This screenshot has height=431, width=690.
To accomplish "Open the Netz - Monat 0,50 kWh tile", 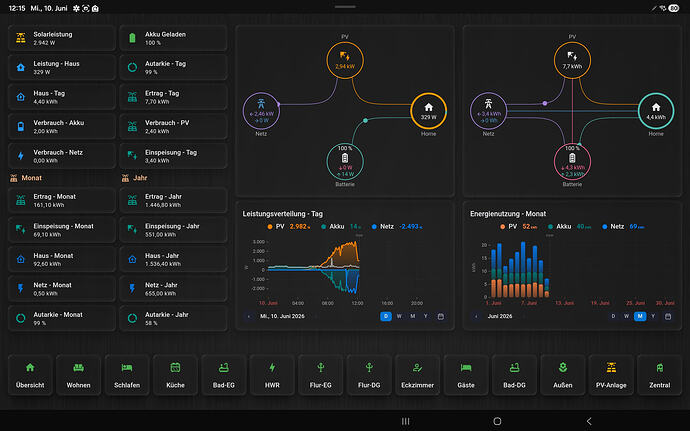I will [x=62, y=289].
